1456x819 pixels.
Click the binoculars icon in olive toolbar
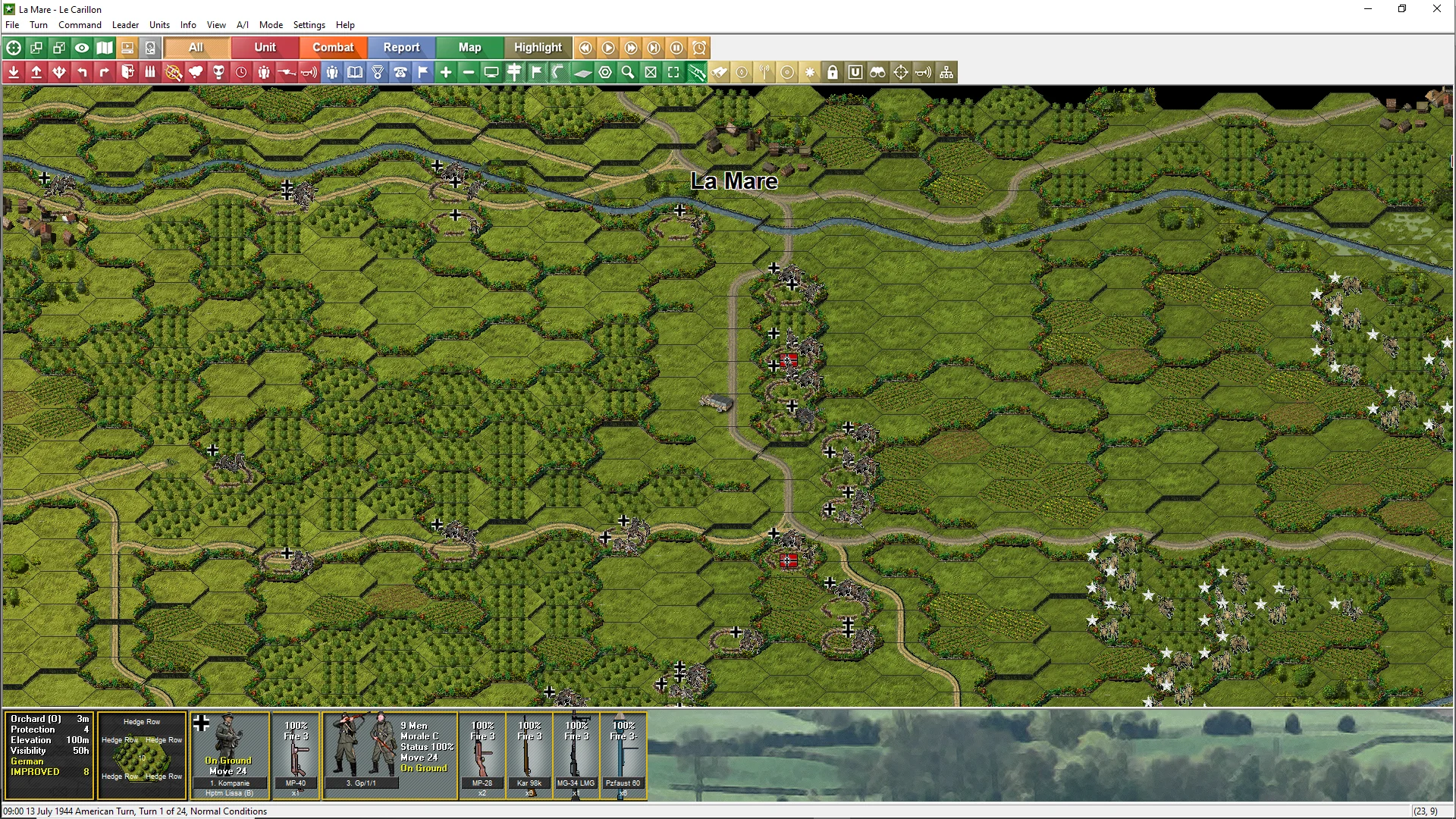[x=878, y=73]
